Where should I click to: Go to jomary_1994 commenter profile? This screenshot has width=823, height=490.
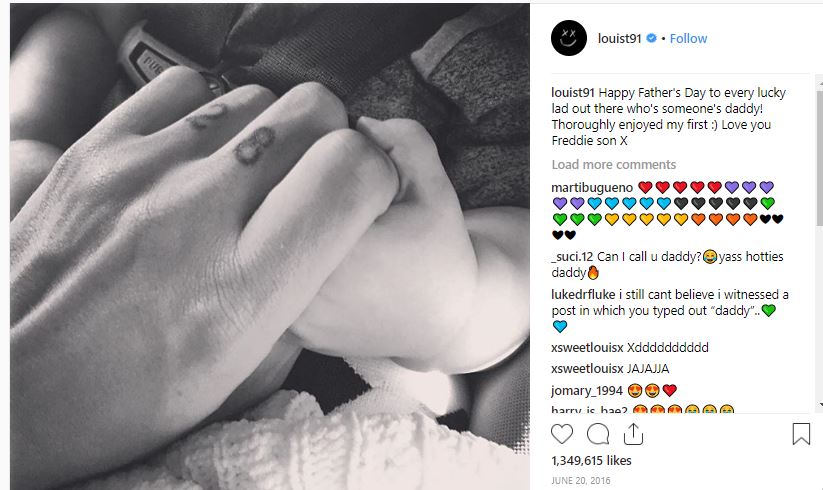coord(587,391)
